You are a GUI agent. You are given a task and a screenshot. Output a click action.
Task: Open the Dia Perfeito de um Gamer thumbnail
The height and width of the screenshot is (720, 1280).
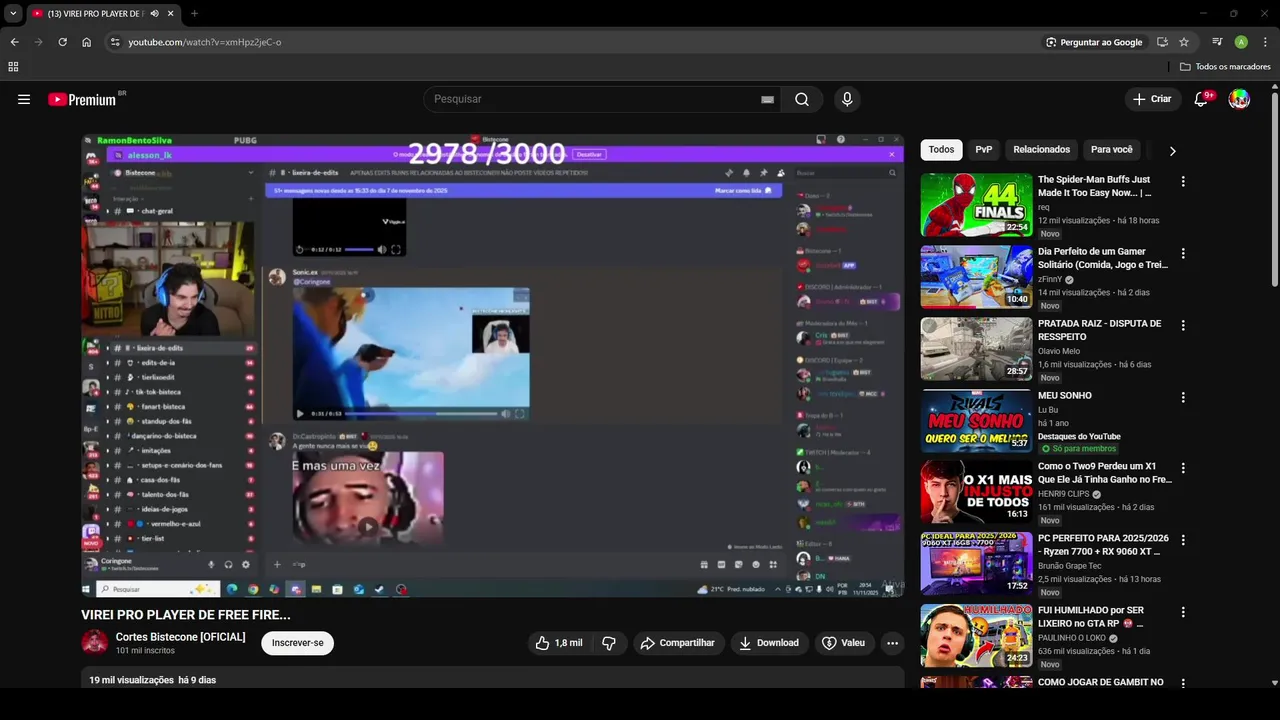(x=976, y=277)
